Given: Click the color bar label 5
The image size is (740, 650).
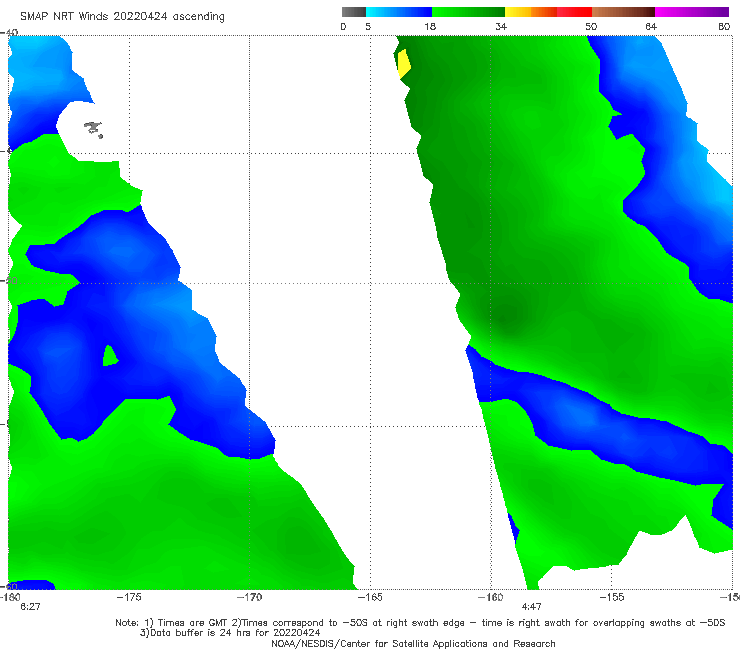Looking at the screenshot, I should point(368,26).
